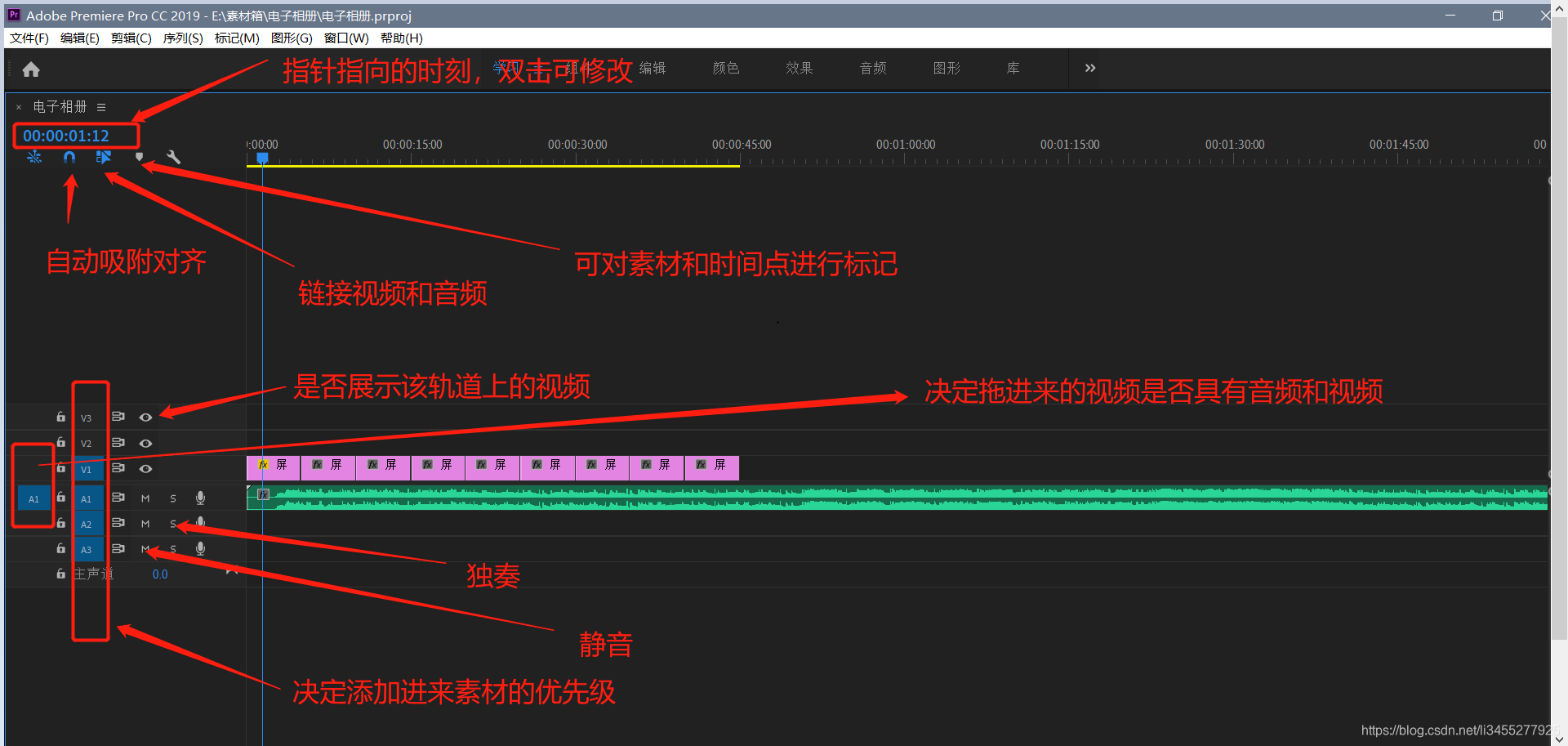Switch to the 效果 workspace tab
This screenshot has width=1568, height=746.
[800, 69]
